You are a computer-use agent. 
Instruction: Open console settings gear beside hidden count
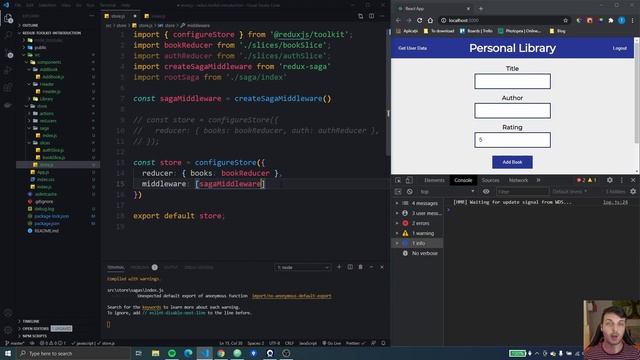633,191
